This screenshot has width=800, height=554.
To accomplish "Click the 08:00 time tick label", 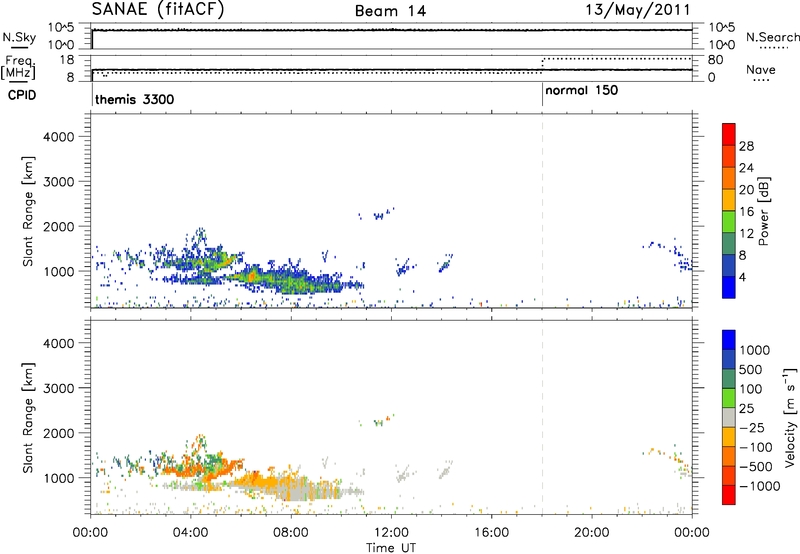I will point(291,533).
